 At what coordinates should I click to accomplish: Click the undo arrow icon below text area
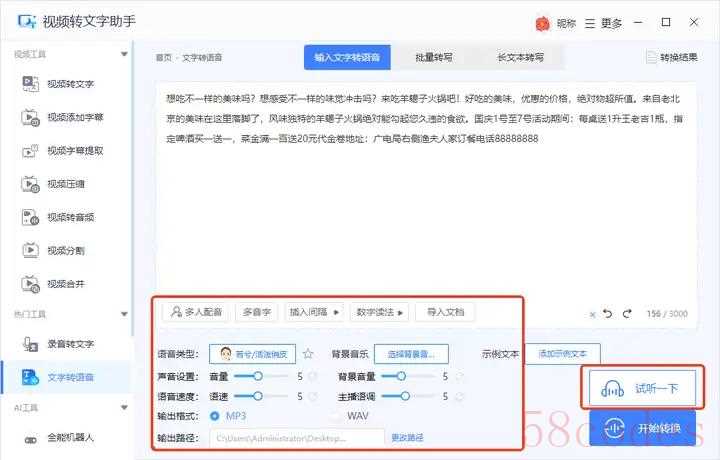[607, 313]
